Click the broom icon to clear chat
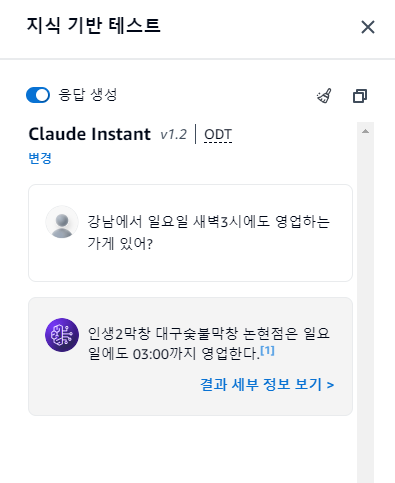This screenshot has height=483, width=395. (x=324, y=96)
